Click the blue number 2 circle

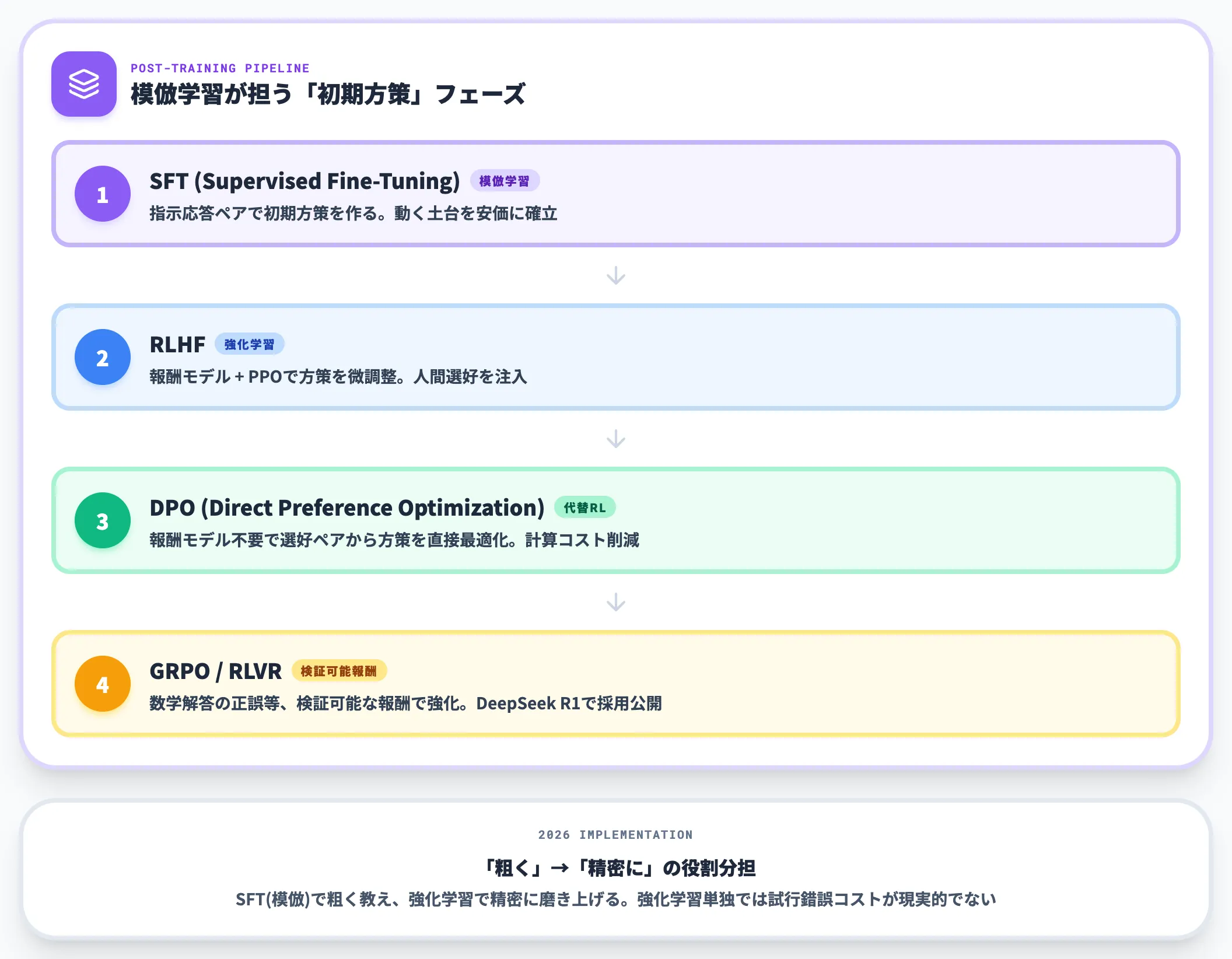pyautogui.click(x=103, y=357)
